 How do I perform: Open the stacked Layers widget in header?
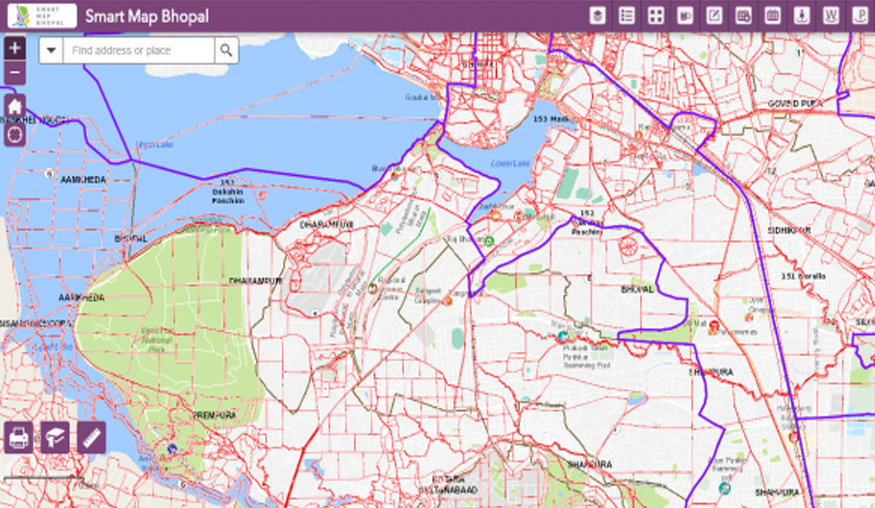click(597, 16)
